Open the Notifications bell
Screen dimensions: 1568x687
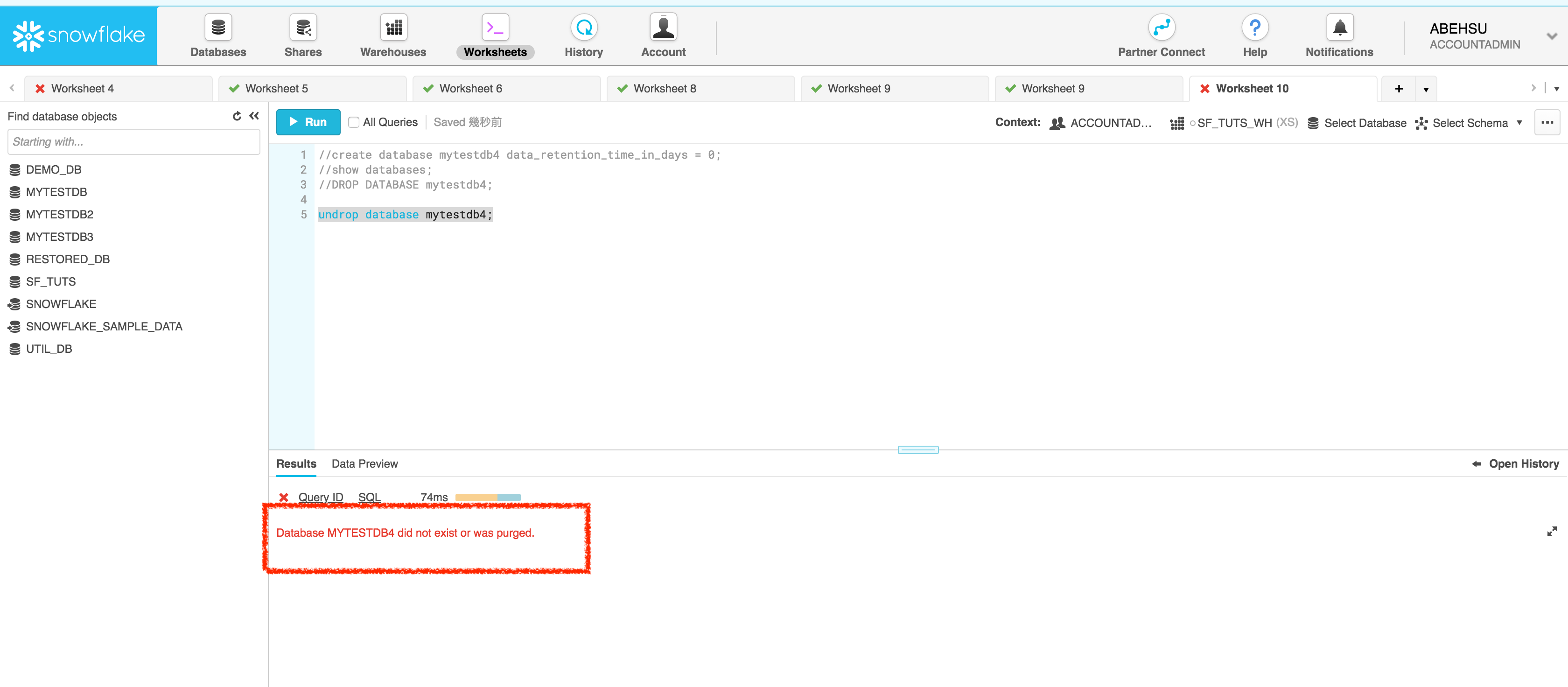point(1339,28)
